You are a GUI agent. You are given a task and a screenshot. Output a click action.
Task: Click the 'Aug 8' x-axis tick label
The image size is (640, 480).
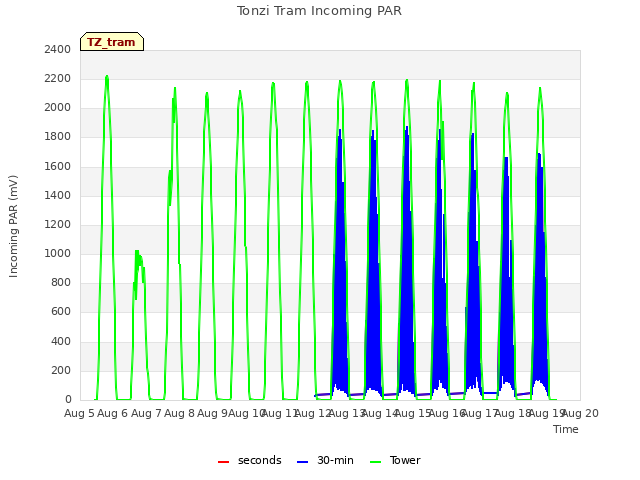click(179, 413)
